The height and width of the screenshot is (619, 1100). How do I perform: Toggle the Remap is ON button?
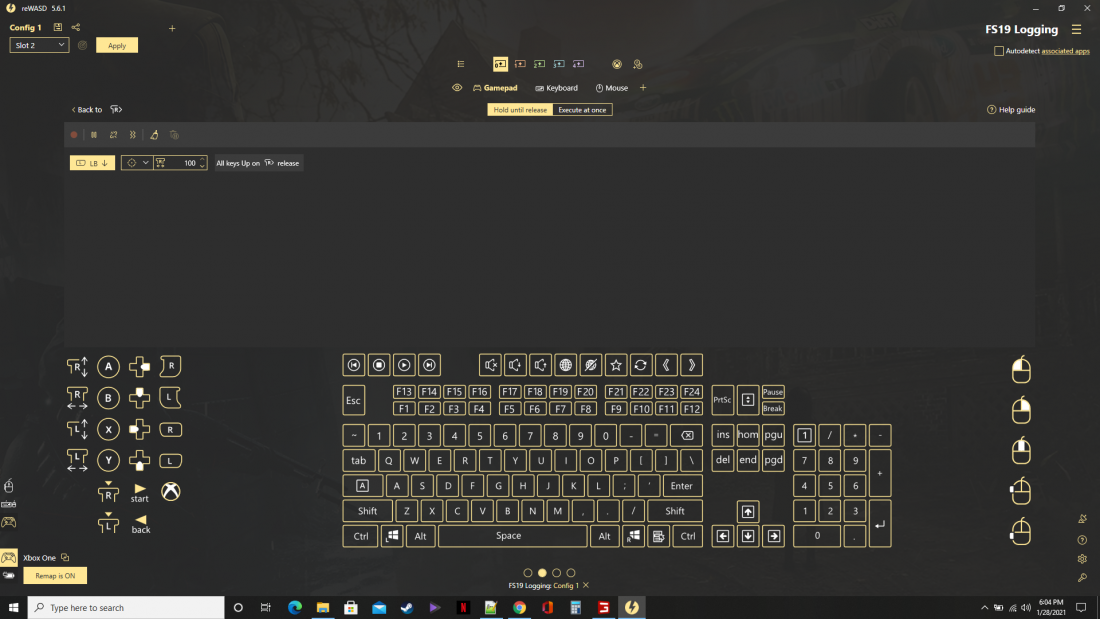coord(55,576)
